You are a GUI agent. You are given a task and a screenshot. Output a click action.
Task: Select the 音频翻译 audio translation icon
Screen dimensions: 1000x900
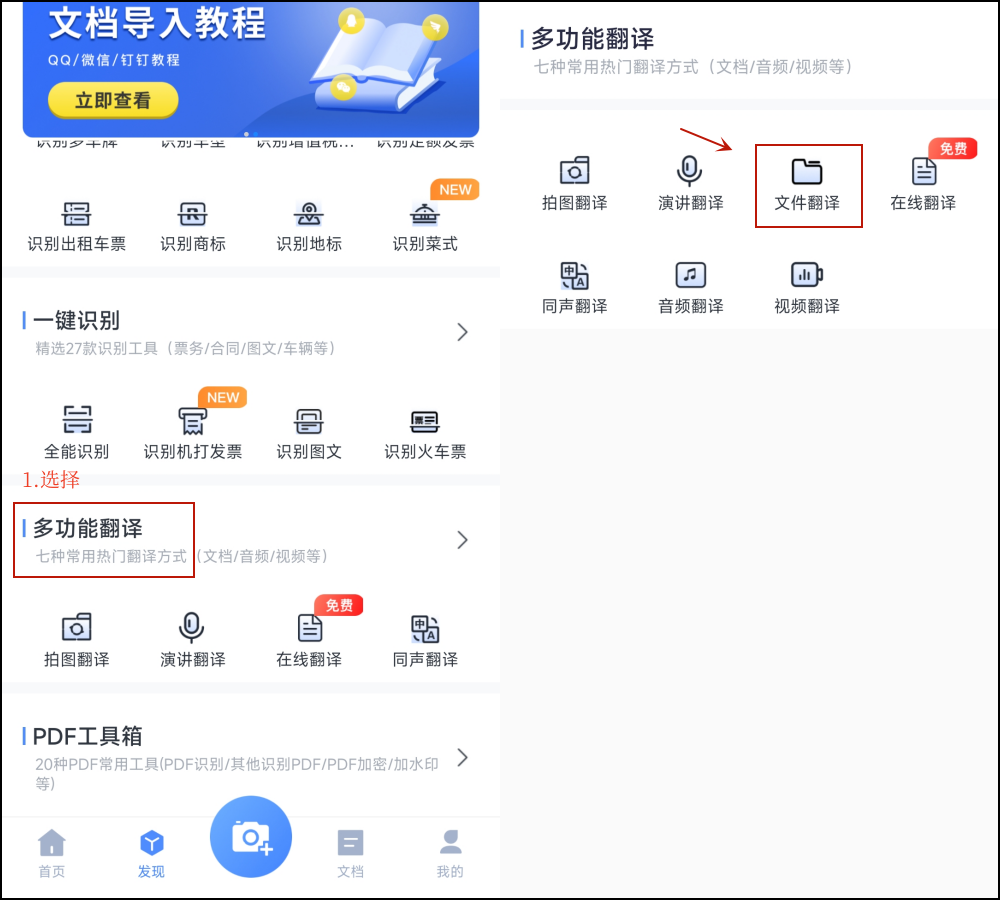pyautogui.click(x=690, y=288)
